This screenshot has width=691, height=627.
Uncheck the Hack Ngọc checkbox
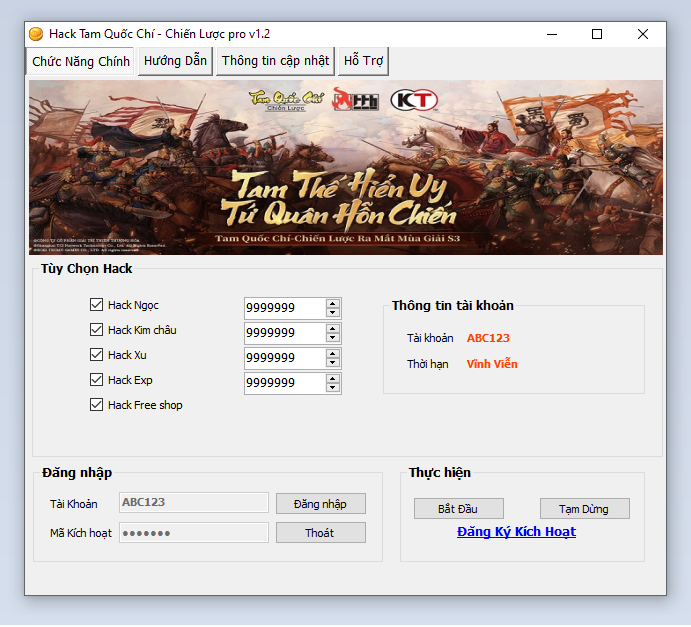97,305
